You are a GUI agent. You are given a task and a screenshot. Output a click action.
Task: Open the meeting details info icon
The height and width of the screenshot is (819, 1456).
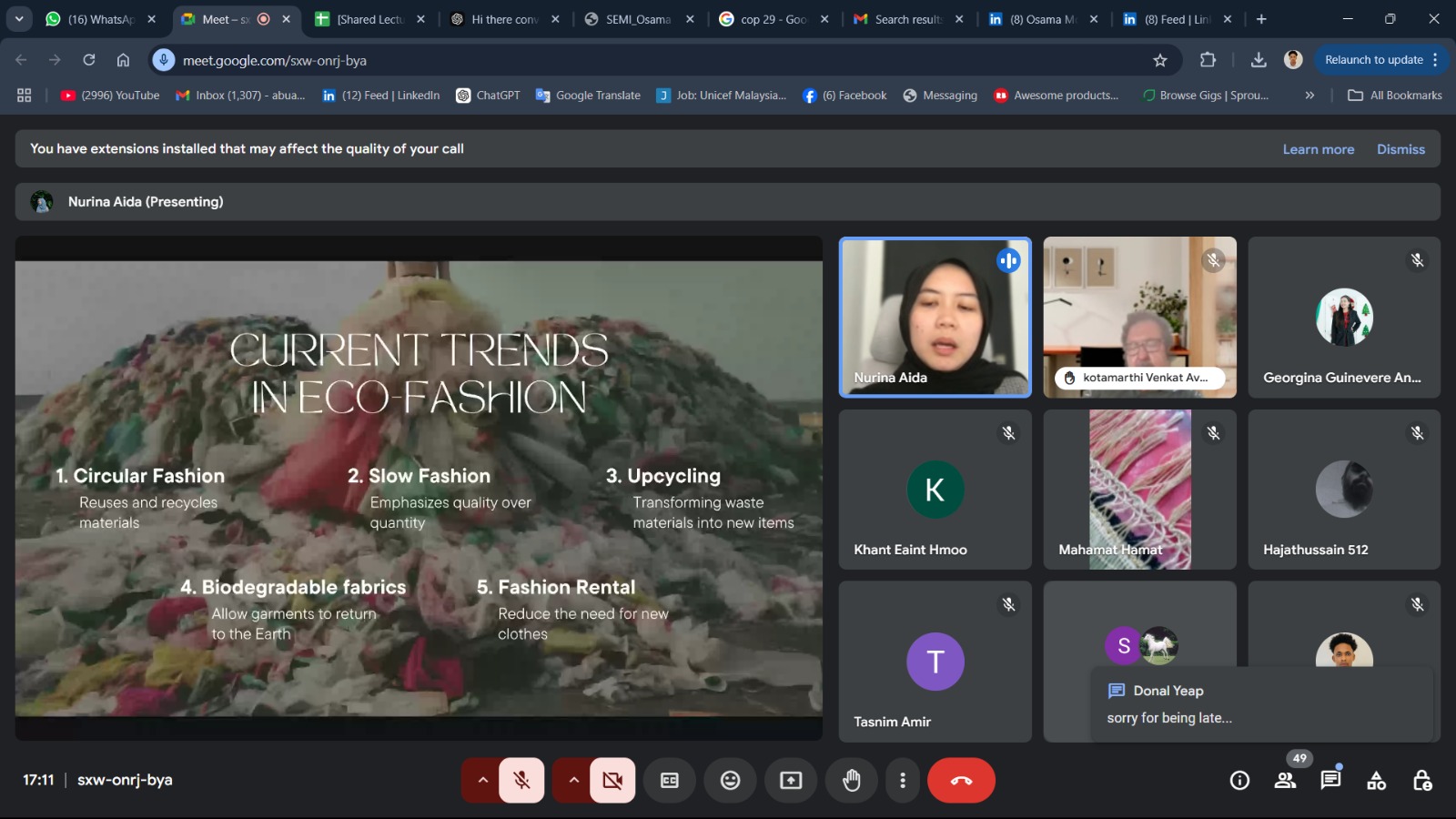click(1239, 781)
